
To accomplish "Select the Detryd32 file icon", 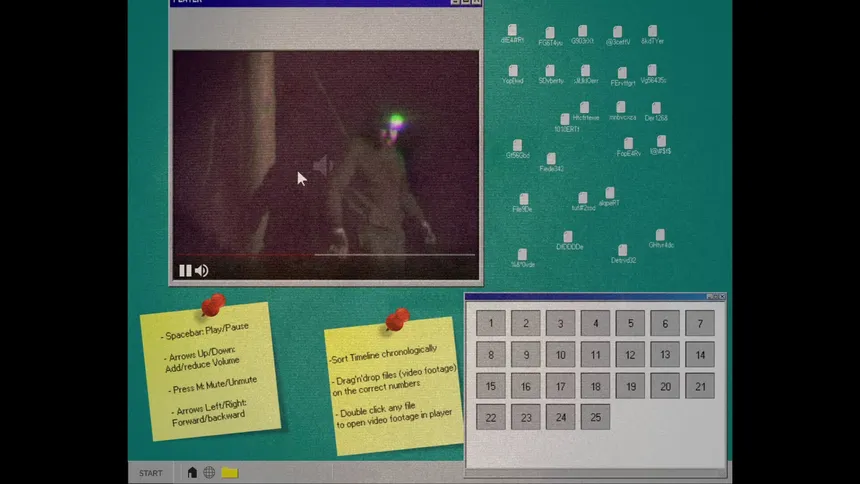I will 623,251.
